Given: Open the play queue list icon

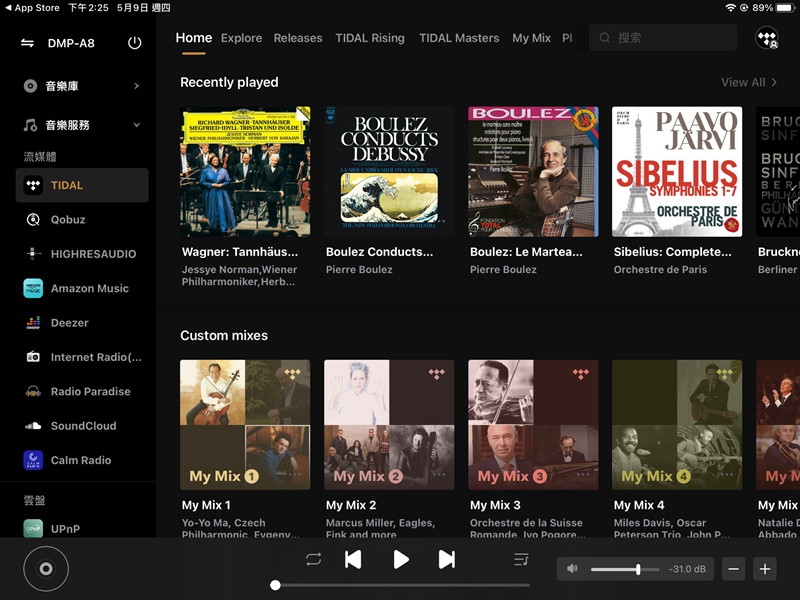Looking at the screenshot, I should [521, 559].
